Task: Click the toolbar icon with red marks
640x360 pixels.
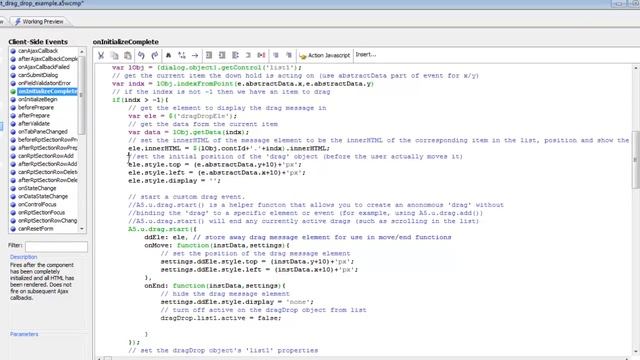Action: (x=261, y=55)
